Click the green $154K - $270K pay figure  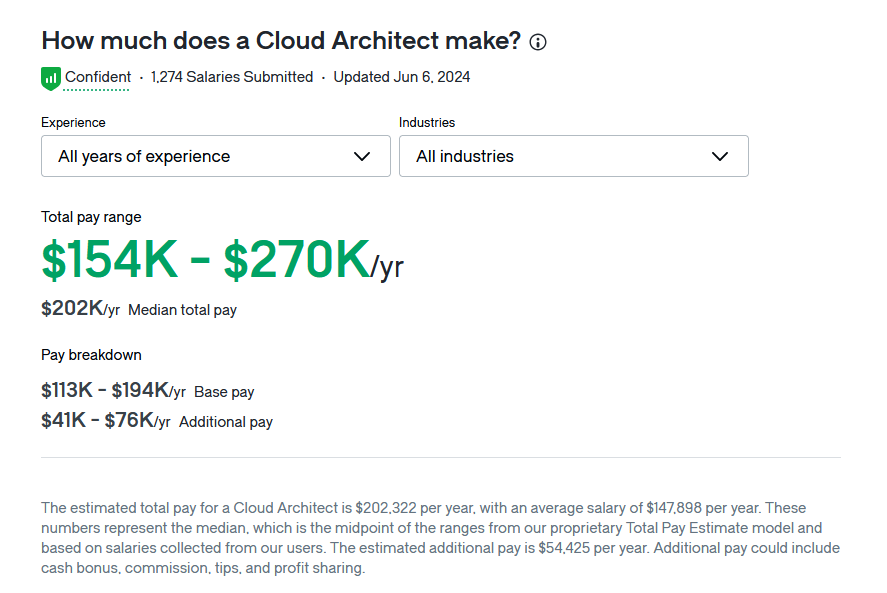(x=205, y=260)
